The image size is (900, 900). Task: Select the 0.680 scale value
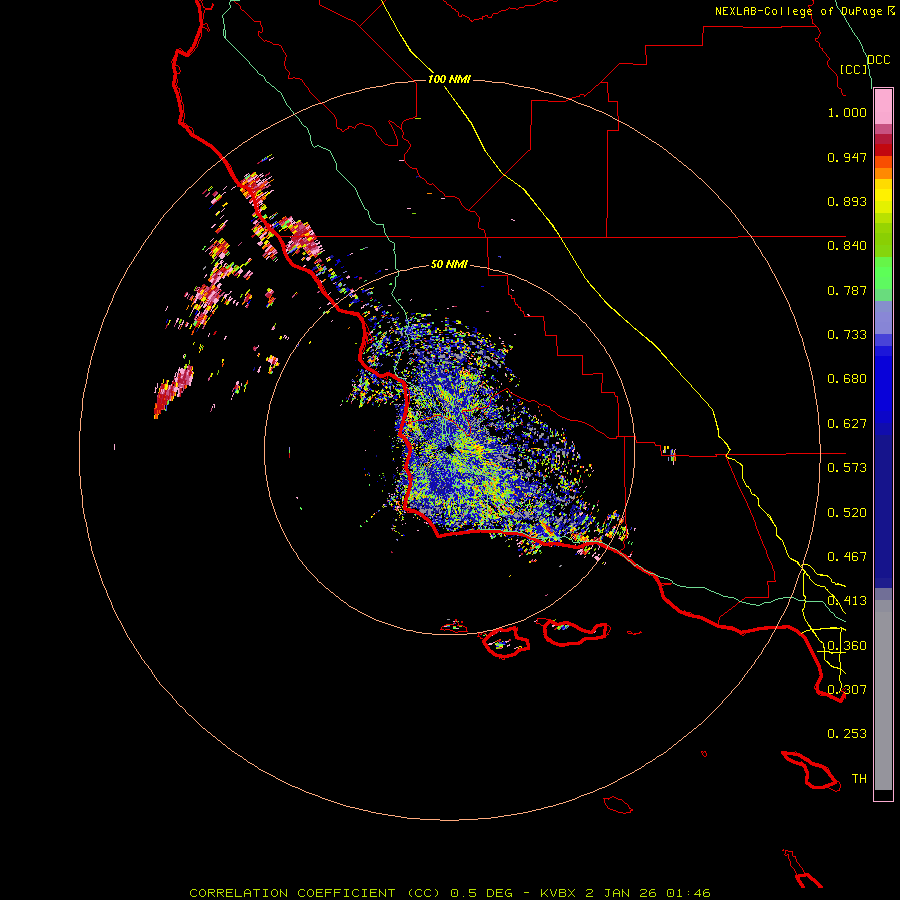[x=847, y=379]
